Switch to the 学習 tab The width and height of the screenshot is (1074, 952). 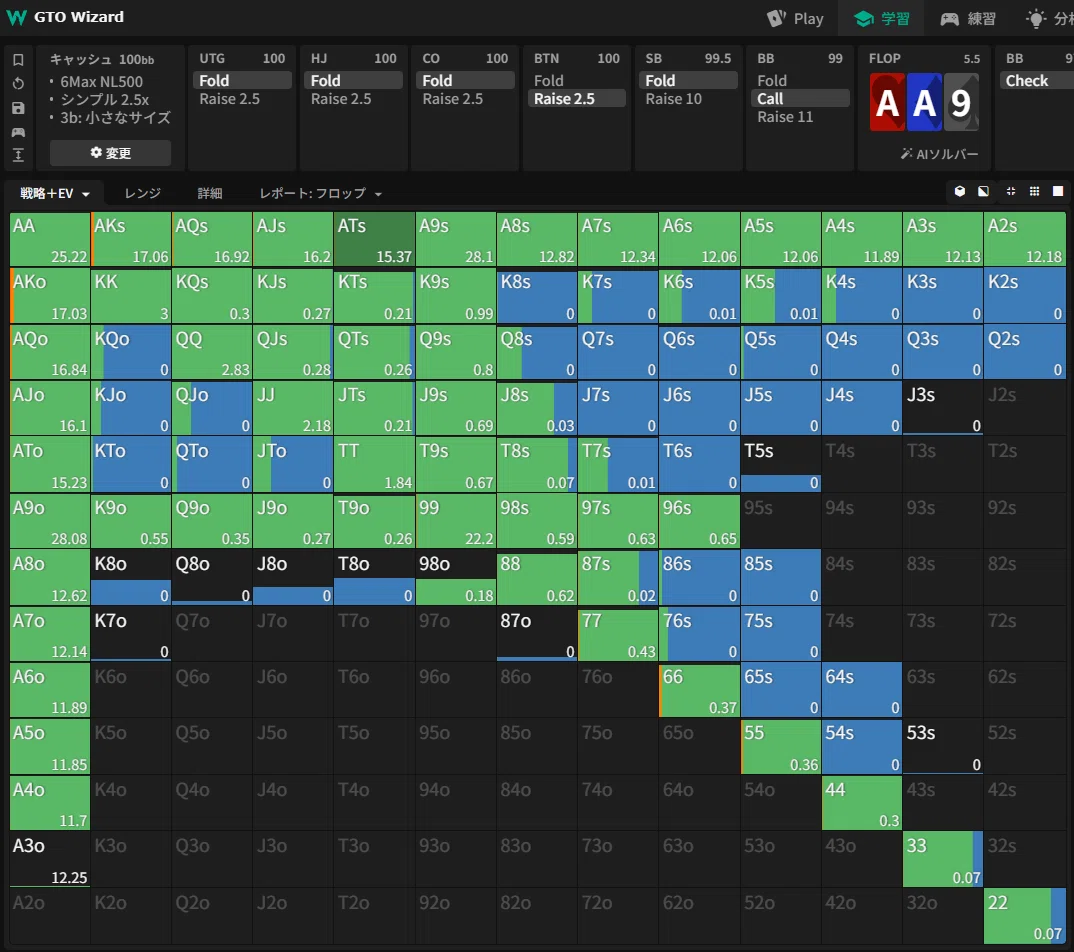(x=882, y=18)
